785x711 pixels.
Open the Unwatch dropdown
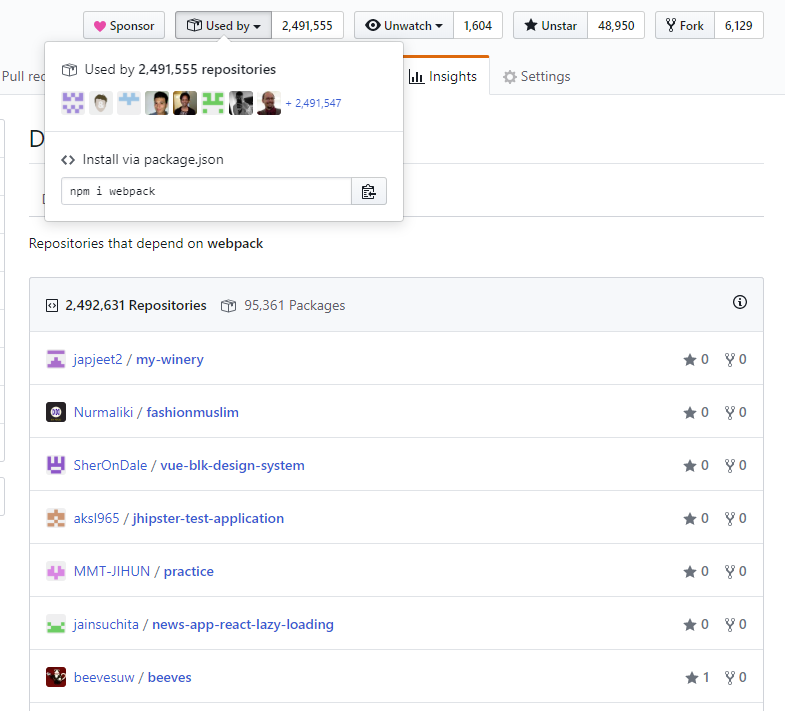(x=404, y=26)
